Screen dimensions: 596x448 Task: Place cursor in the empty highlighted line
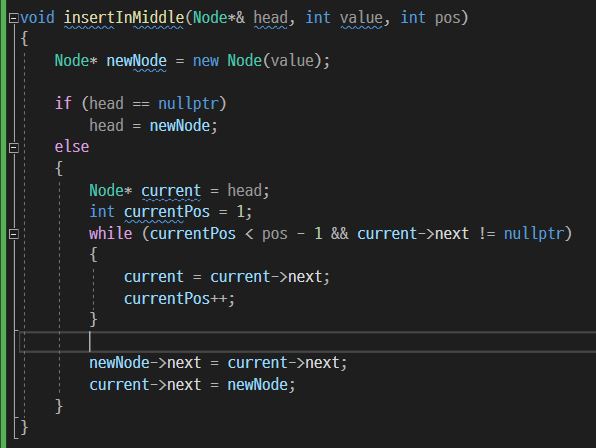307,342
